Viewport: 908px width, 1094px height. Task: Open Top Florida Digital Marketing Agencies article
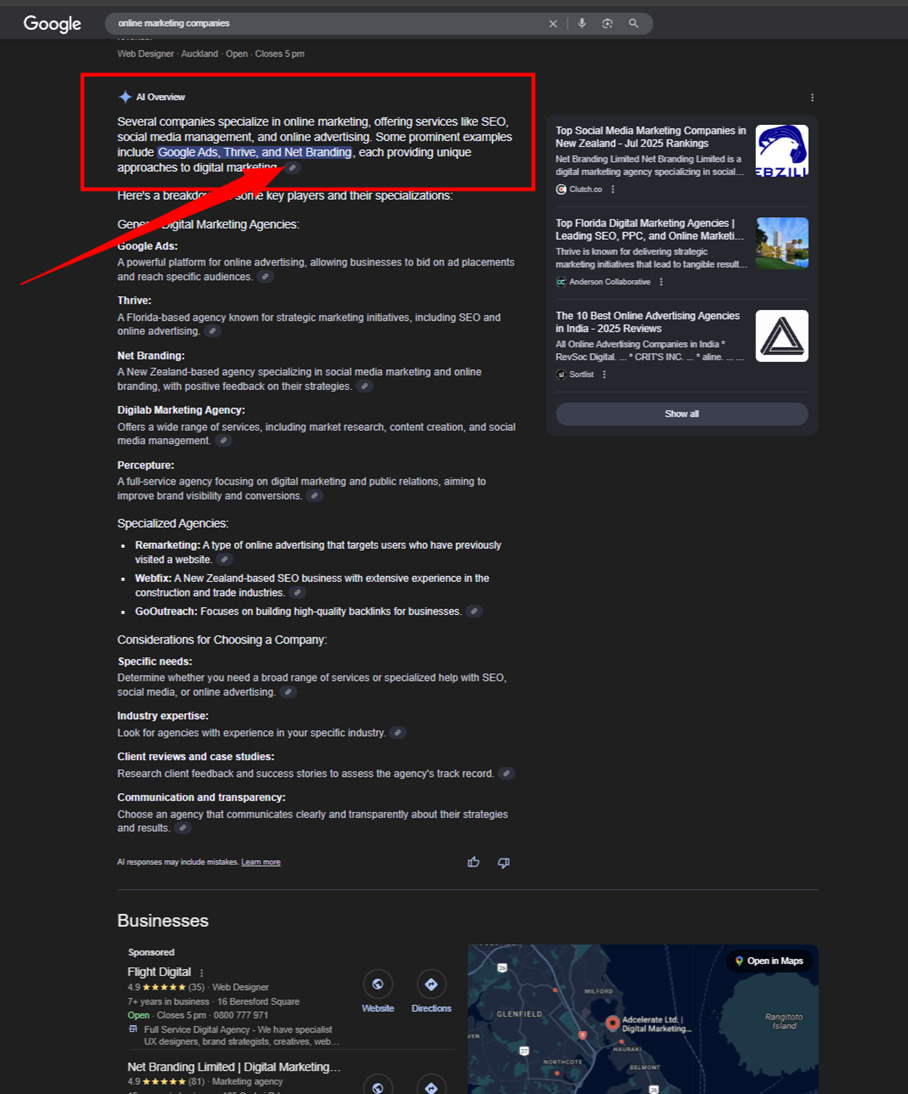tap(649, 230)
